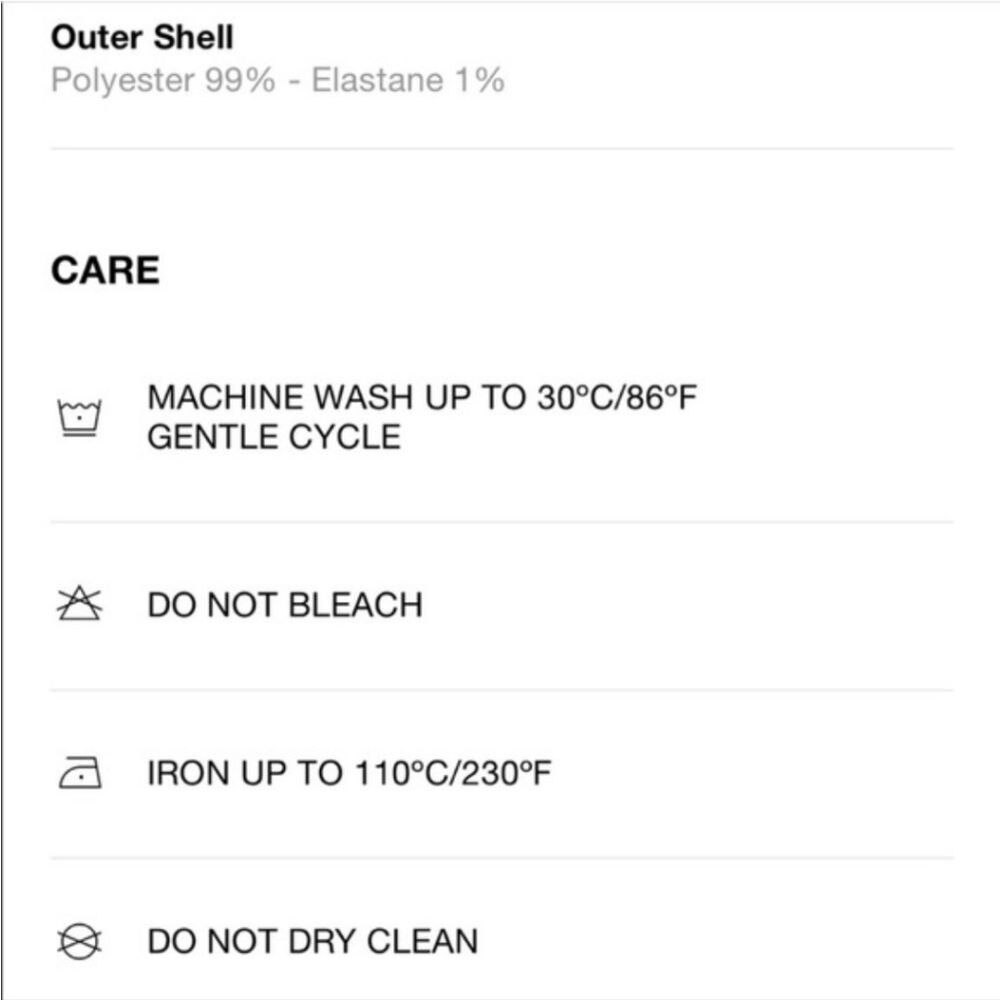Select the Outer Shell heading
The width and height of the screenshot is (1000, 1000).
(x=142, y=39)
